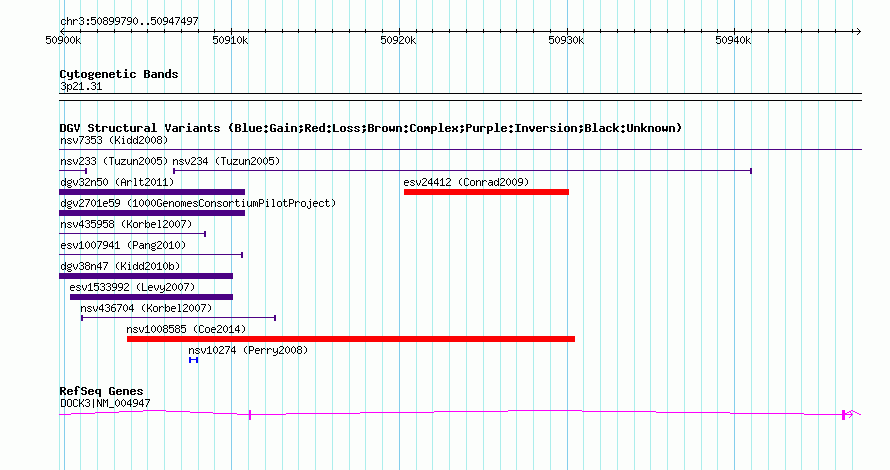
Task: Open nsv1008585 (Coe2014) variant label
Action: tap(186, 329)
